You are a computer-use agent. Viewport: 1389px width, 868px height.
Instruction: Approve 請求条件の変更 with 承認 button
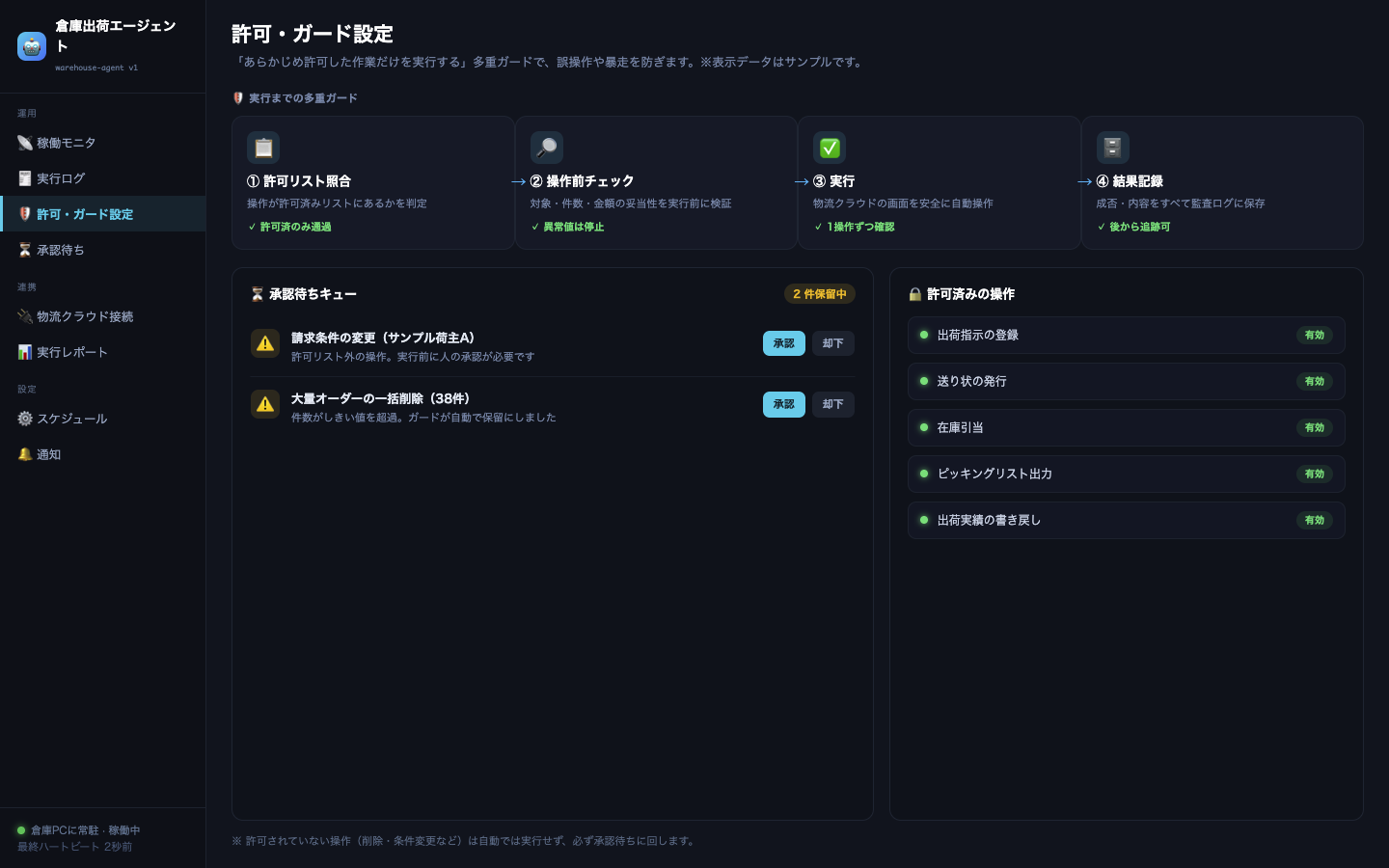(784, 343)
